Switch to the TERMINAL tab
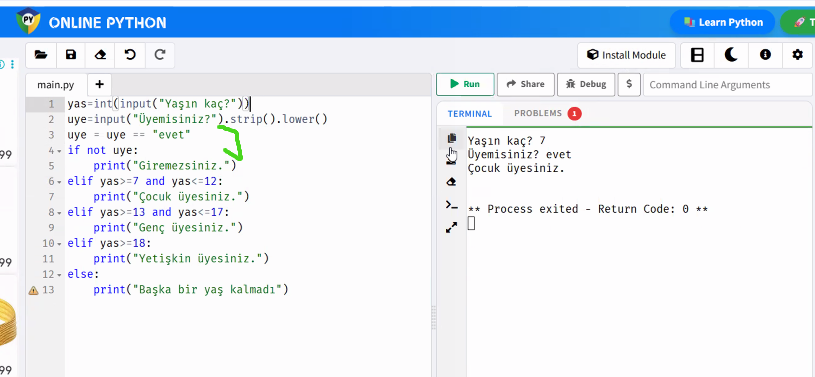Screen dimensions: 815x377 point(470,114)
